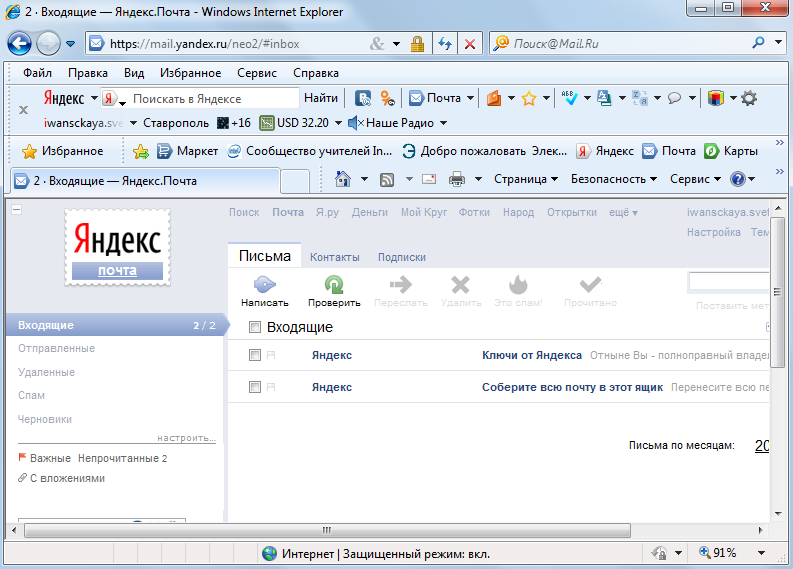This screenshot has height=569, width=793.
Task: Open the recent pages dropdown arrow near Forward
Action: click(x=71, y=44)
